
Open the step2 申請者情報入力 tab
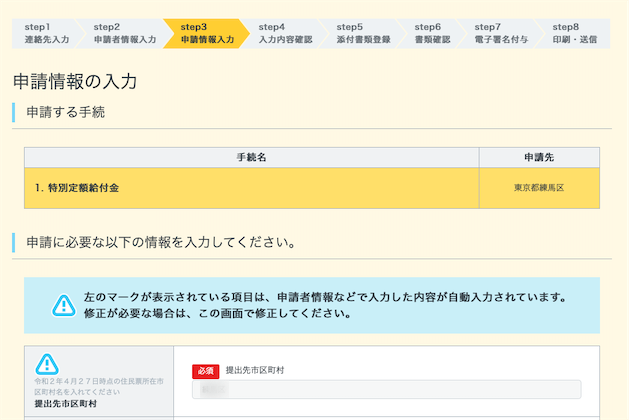point(124,33)
